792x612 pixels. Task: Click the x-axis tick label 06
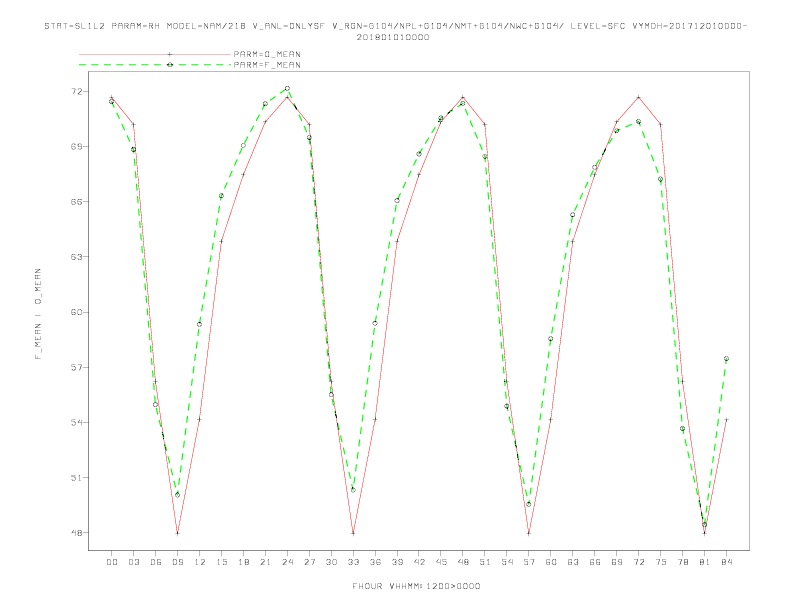click(x=156, y=562)
